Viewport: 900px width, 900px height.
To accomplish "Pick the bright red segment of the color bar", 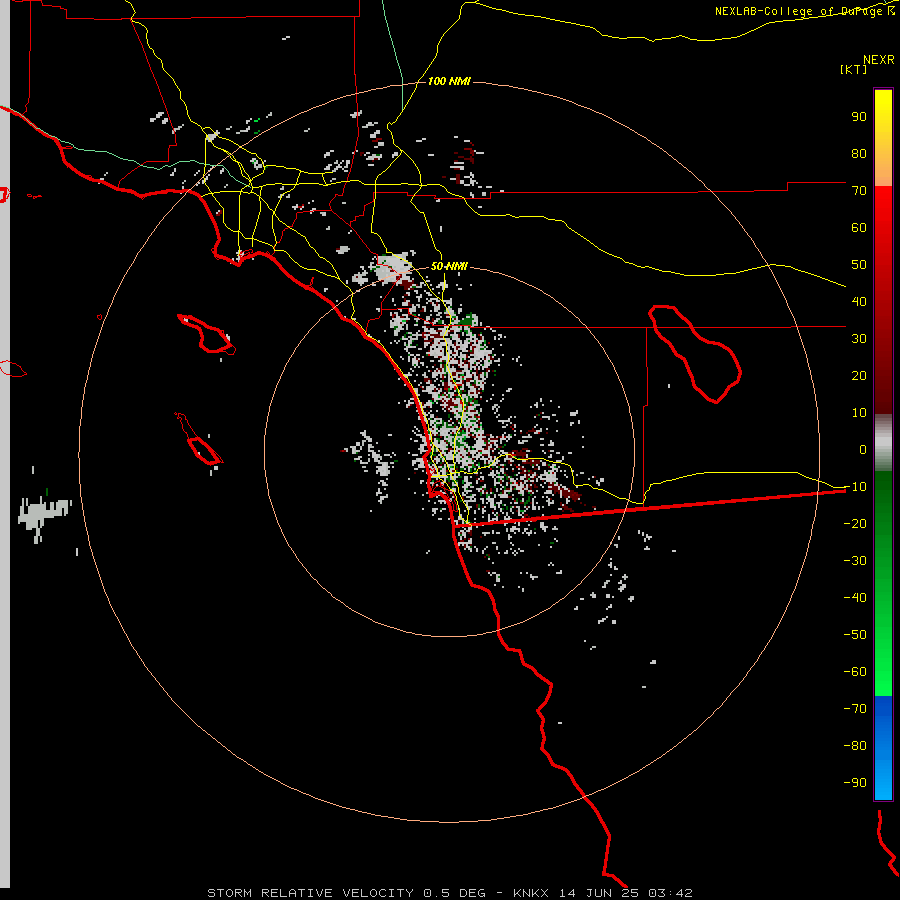I will coord(883,215).
